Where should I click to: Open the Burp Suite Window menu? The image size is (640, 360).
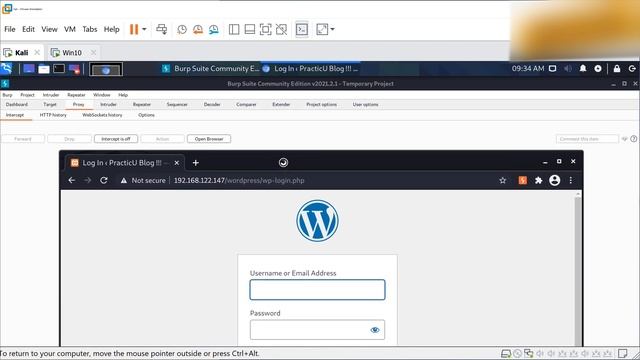(x=102, y=95)
